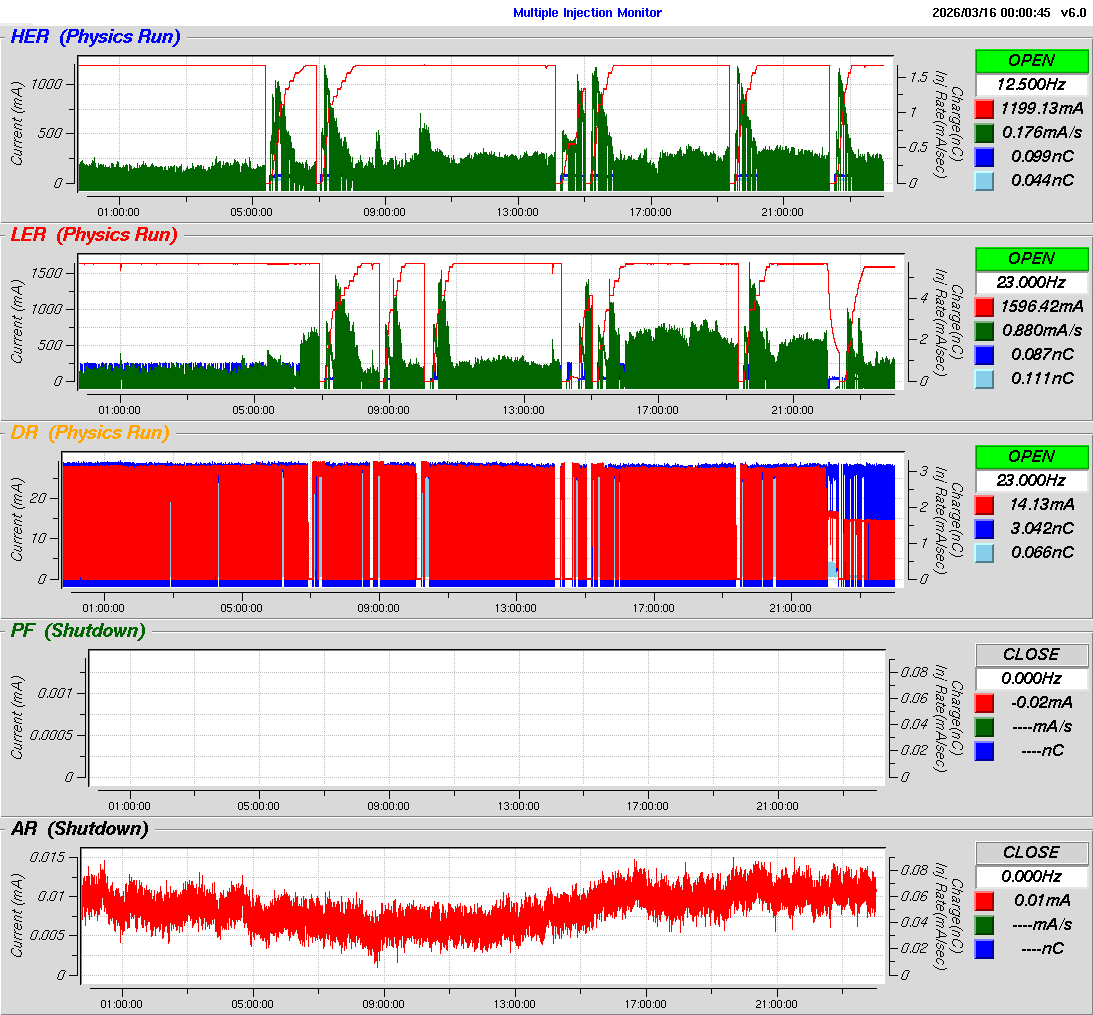Toggle the DR OPEN status indicator

pos(1031,456)
